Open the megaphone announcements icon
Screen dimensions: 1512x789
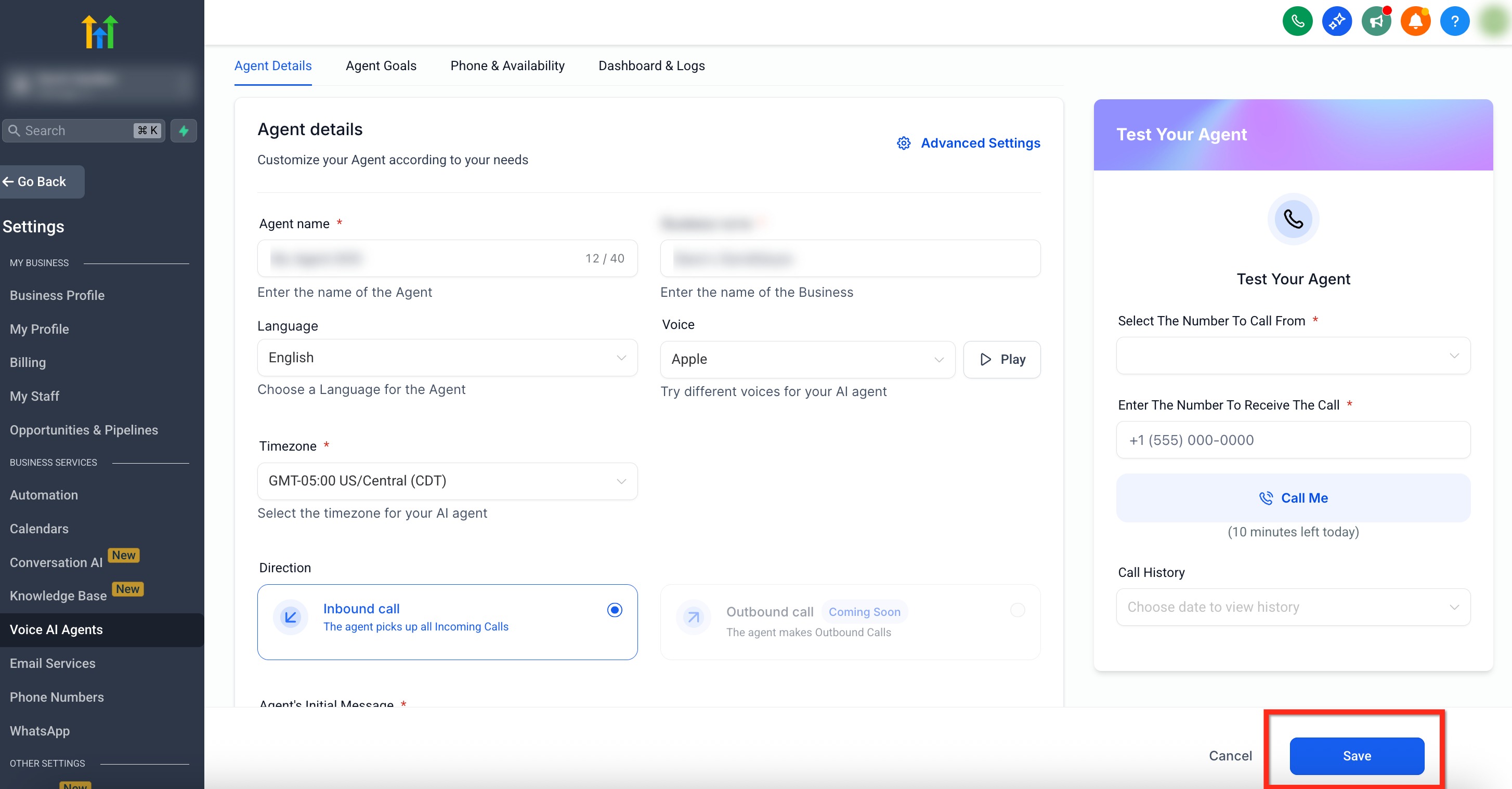1375,22
